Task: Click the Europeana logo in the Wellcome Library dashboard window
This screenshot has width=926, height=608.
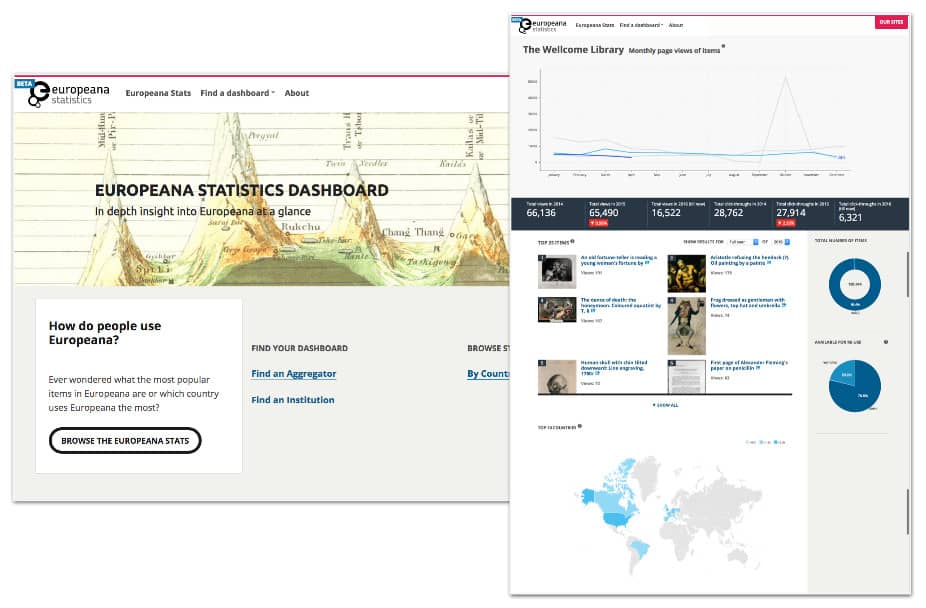Action: (543, 25)
